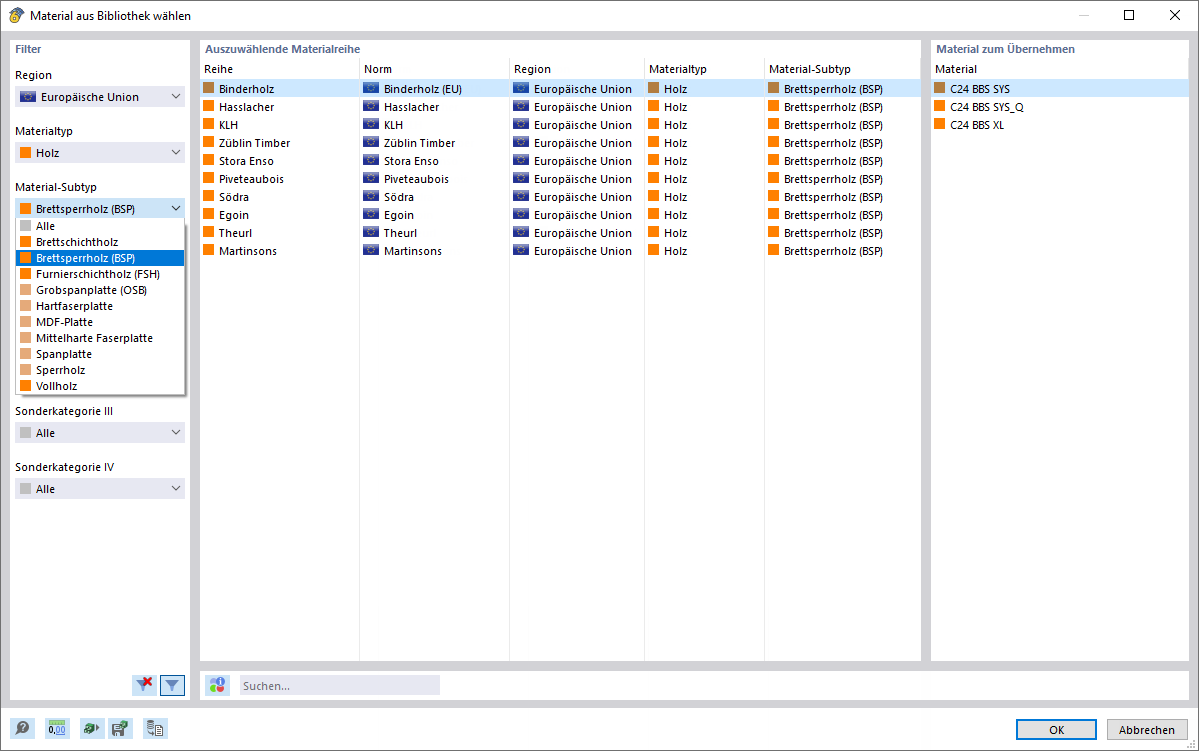Click the EU flag icon in Stora Enso norm cell
This screenshot has width=1199, height=751.
[x=371, y=160]
